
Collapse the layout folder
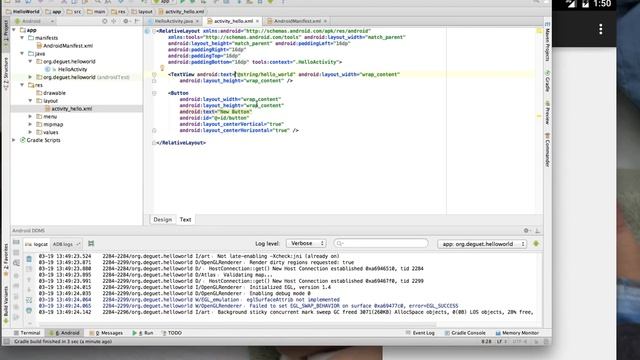(30, 101)
